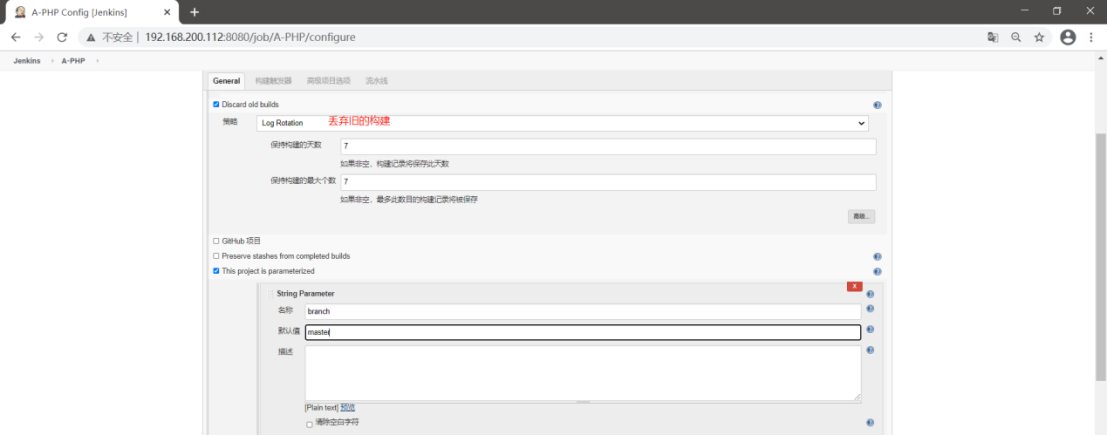
Task: Open a new browser tab with plus
Action: [194, 12]
